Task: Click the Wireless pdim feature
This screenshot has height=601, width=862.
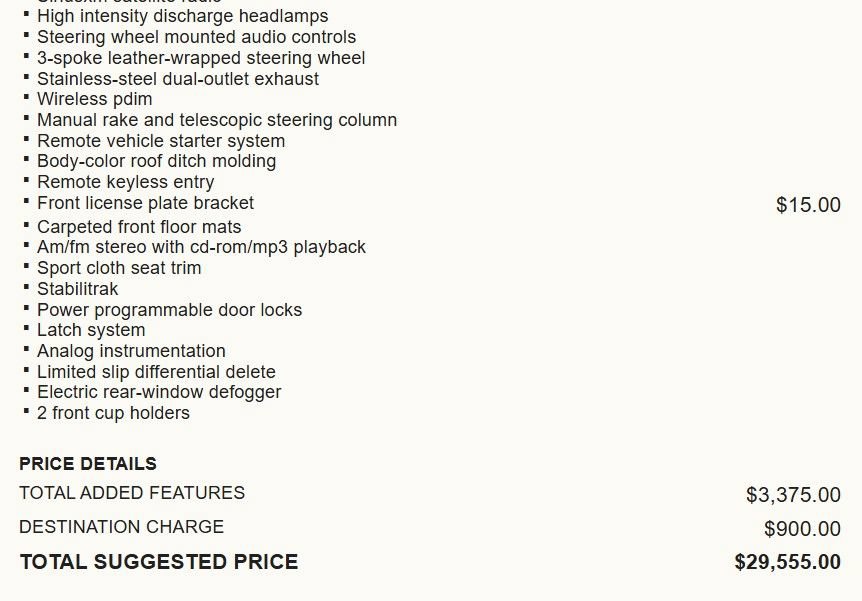Action: [x=95, y=99]
